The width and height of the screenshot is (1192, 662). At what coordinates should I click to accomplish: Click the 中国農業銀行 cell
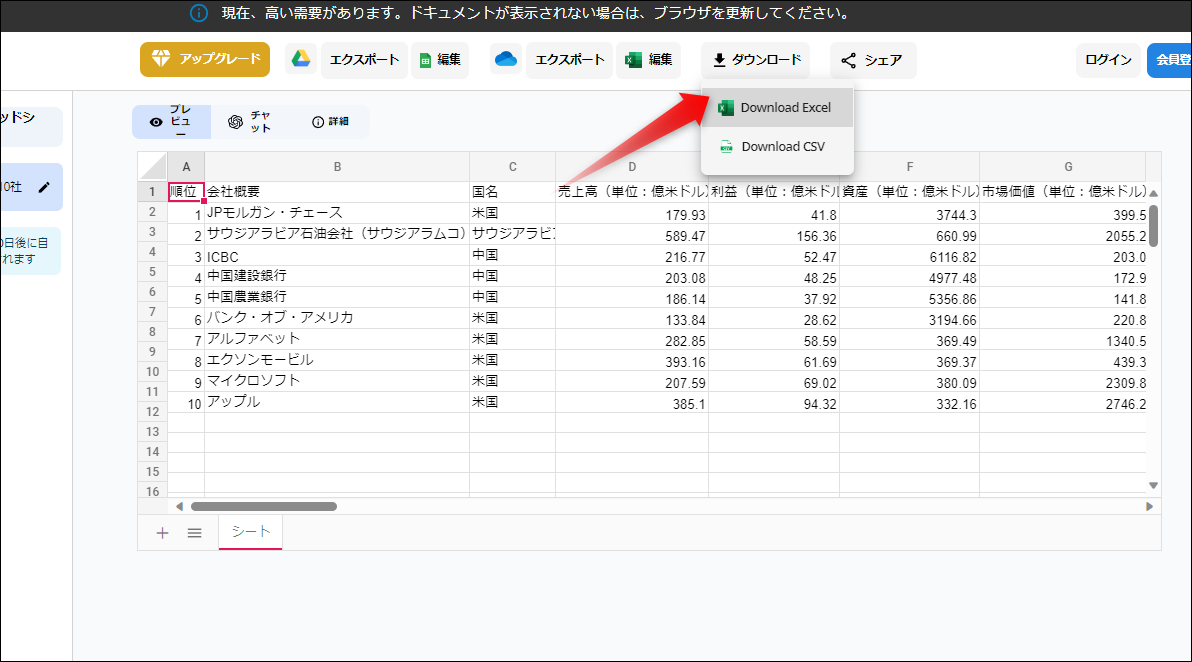tap(337, 297)
